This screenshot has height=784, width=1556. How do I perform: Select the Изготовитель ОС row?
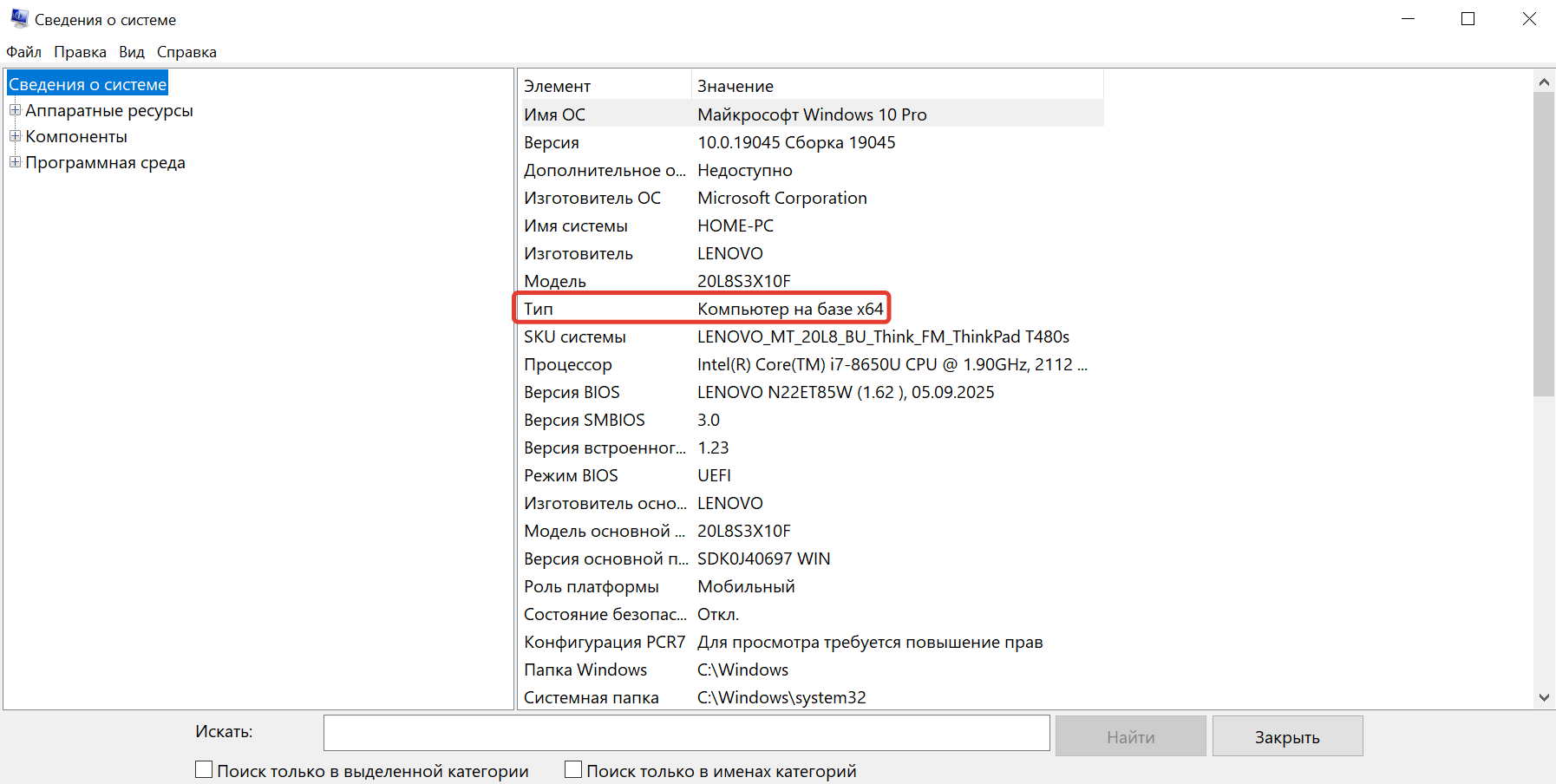811,198
